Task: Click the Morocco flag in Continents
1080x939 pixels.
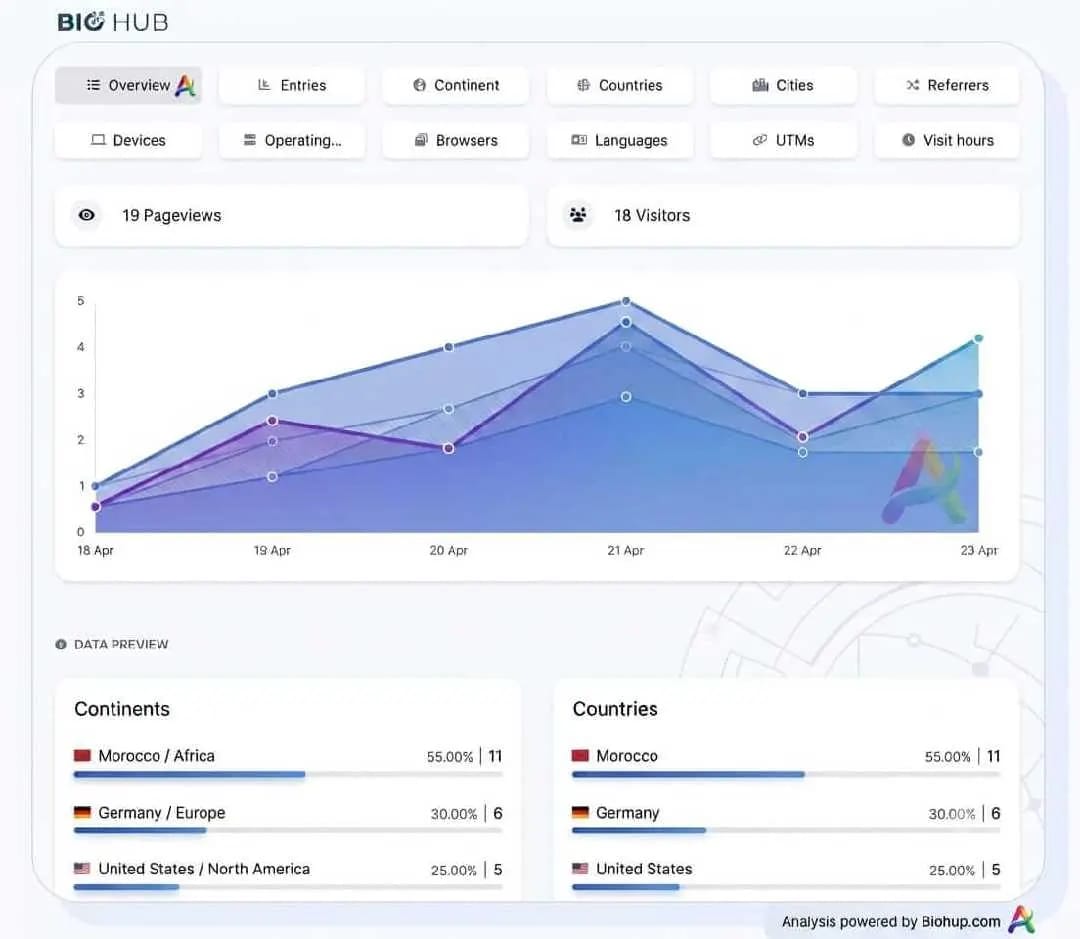Action: point(82,756)
